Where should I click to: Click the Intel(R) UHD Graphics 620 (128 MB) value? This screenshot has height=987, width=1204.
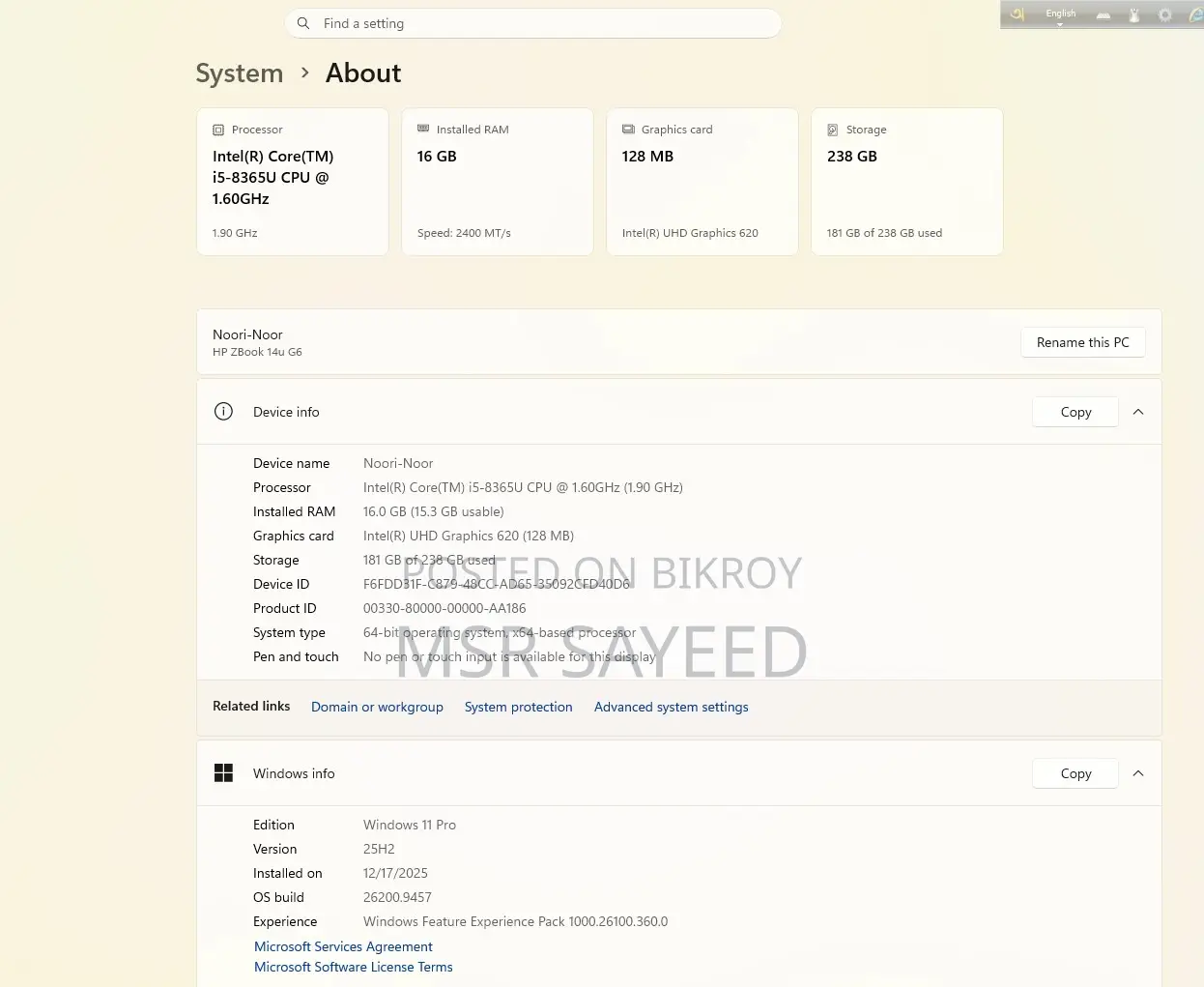coord(469,536)
